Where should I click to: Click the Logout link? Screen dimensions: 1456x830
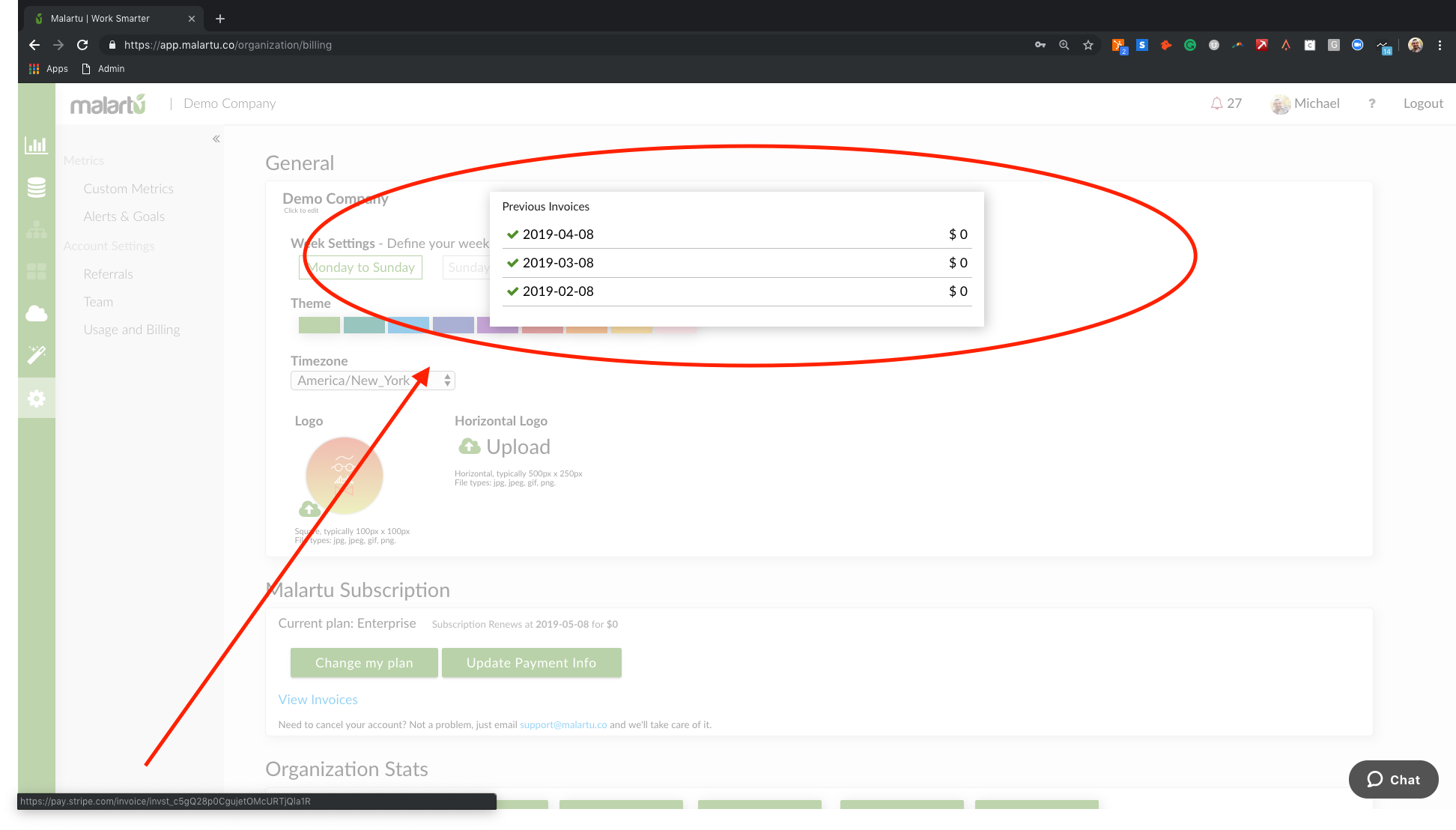1423,103
